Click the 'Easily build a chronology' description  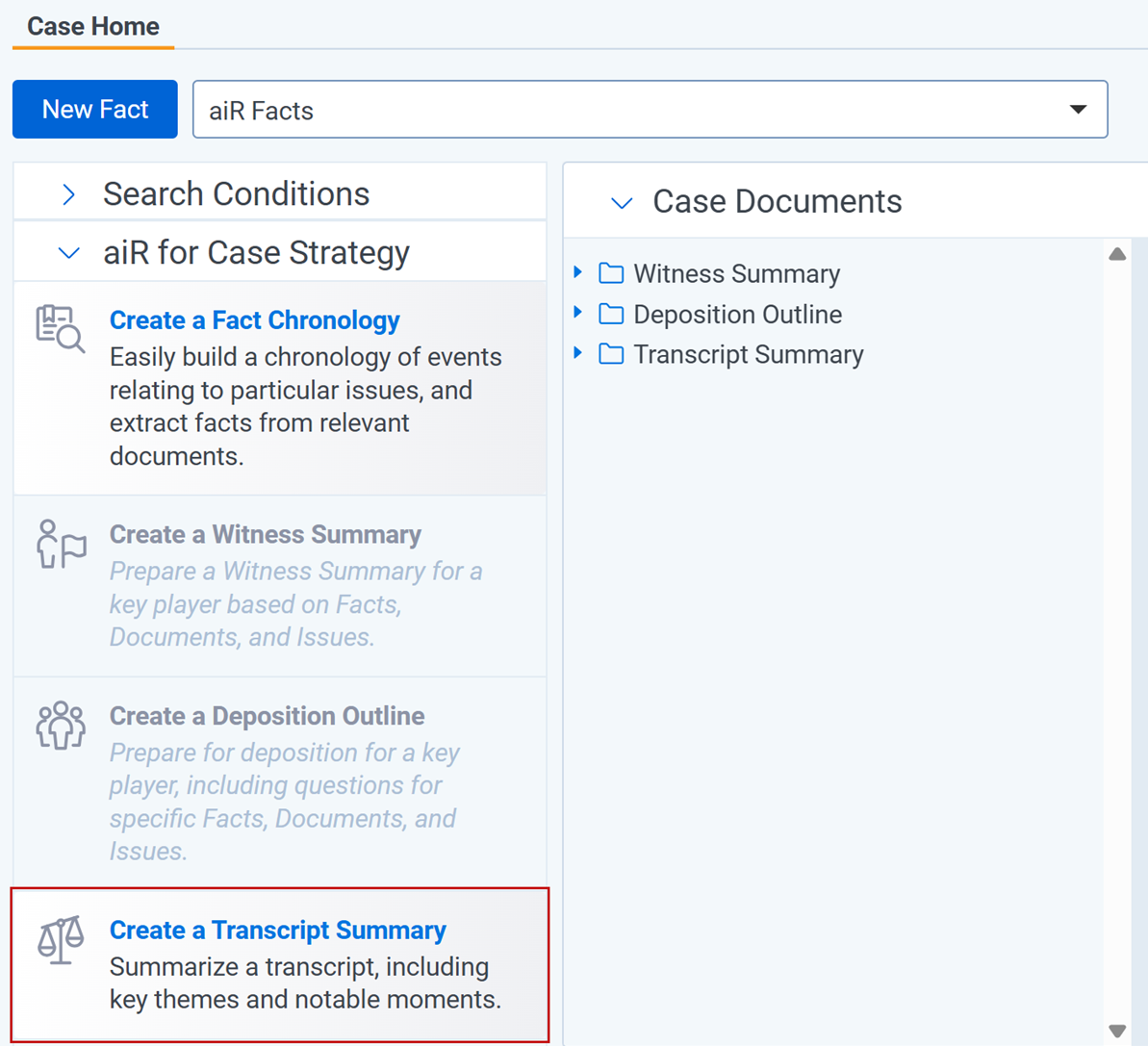click(x=306, y=406)
